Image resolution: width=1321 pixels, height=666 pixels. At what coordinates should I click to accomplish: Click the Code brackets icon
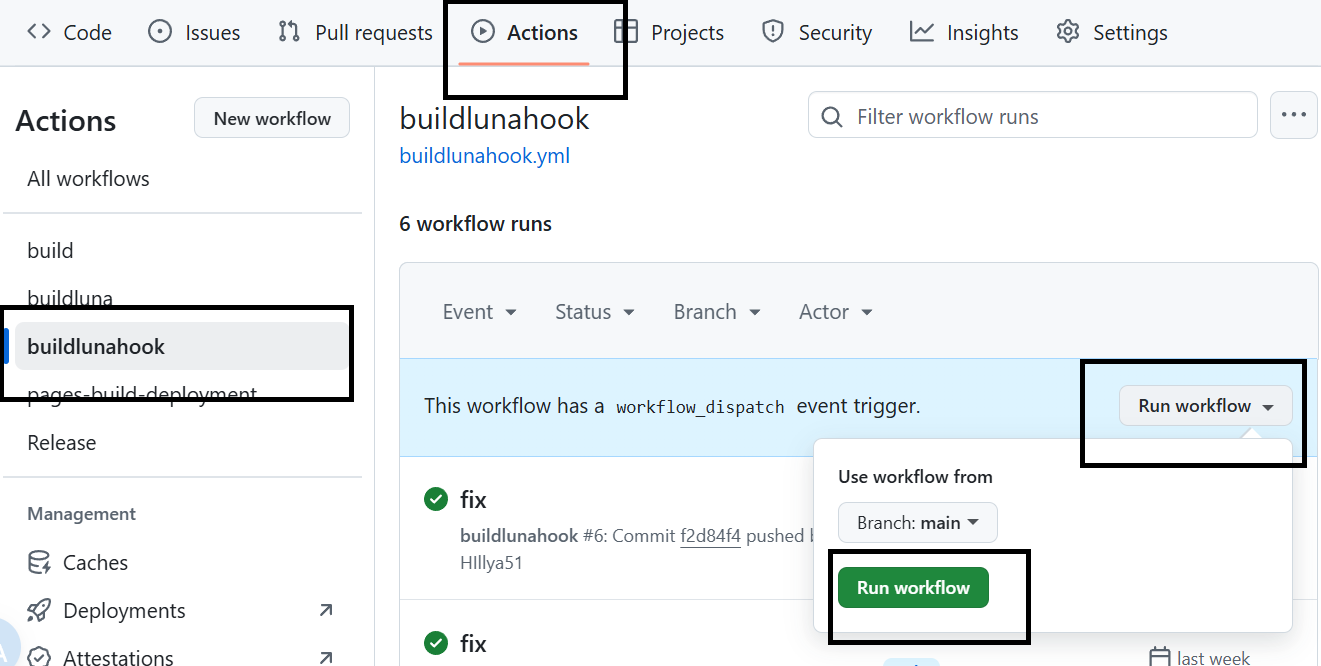click(39, 31)
